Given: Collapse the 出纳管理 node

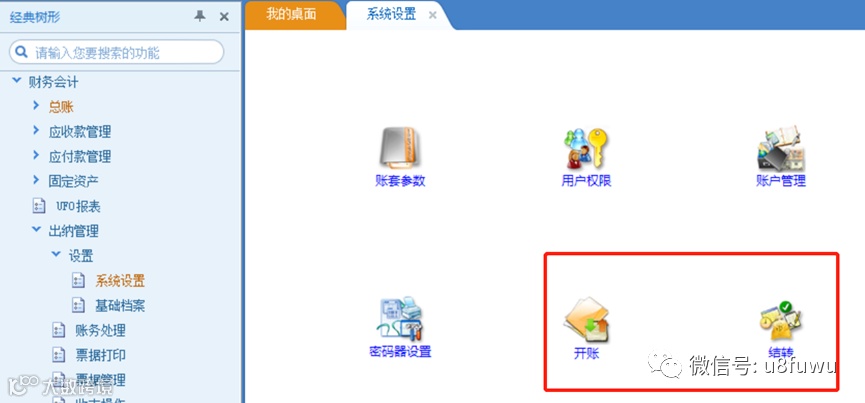Looking at the screenshot, I should pyautogui.click(x=36, y=229).
